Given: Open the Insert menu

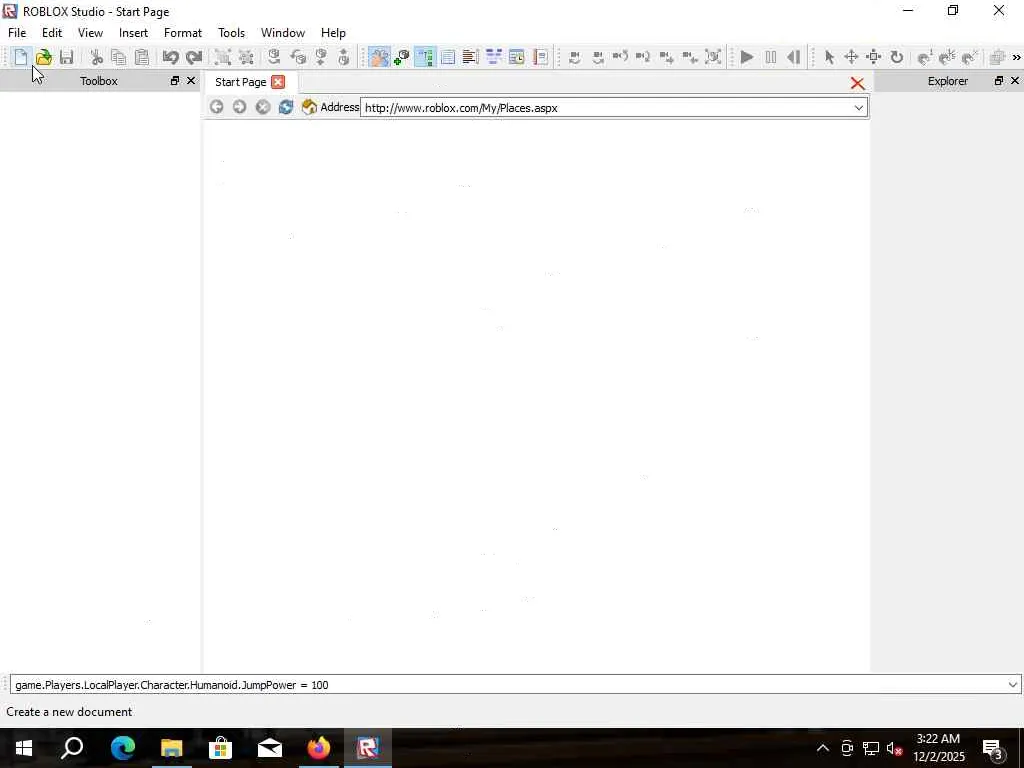Looking at the screenshot, I should tap(133, 33).
